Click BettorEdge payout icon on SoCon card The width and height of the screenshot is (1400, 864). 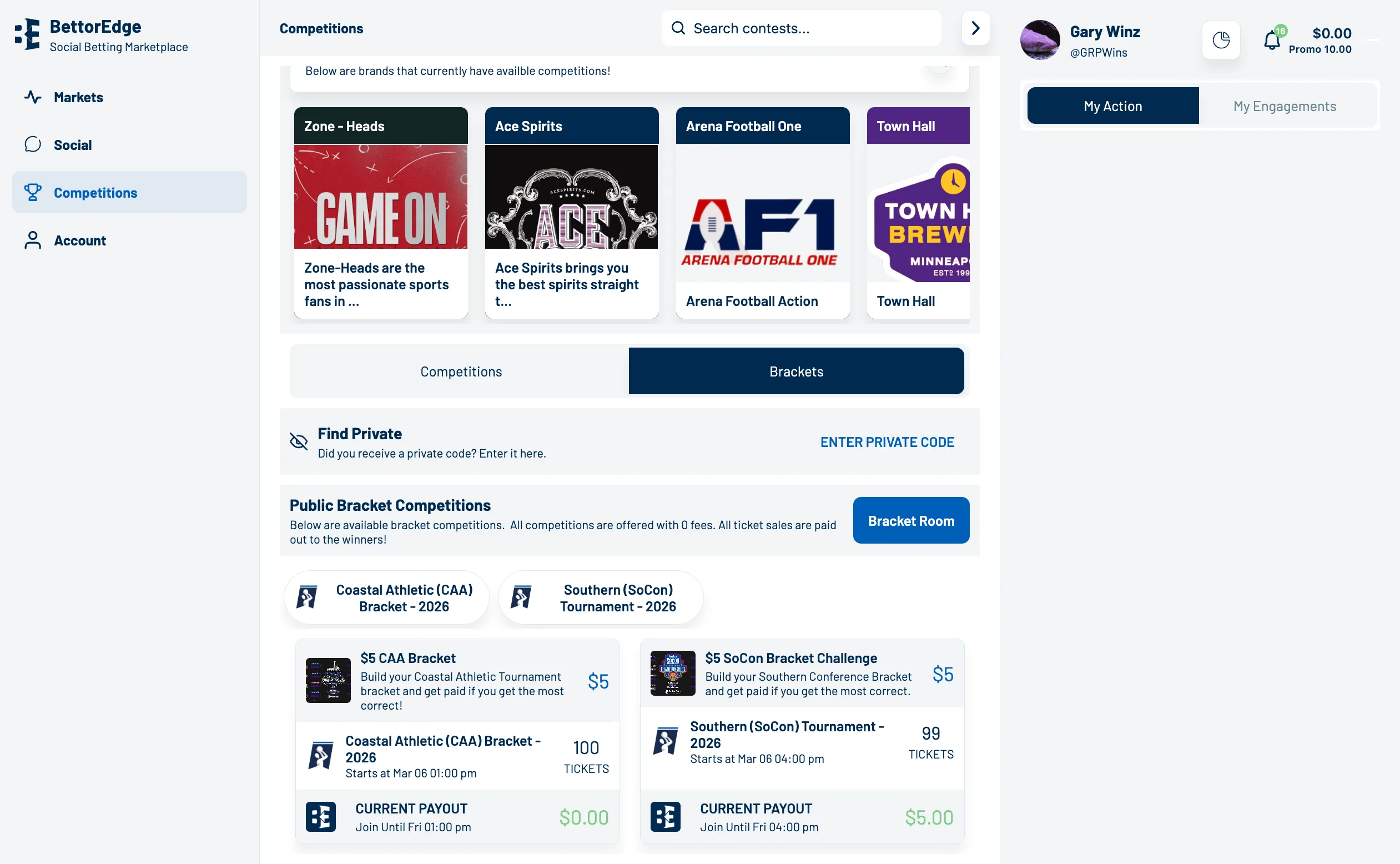(665, 817)
